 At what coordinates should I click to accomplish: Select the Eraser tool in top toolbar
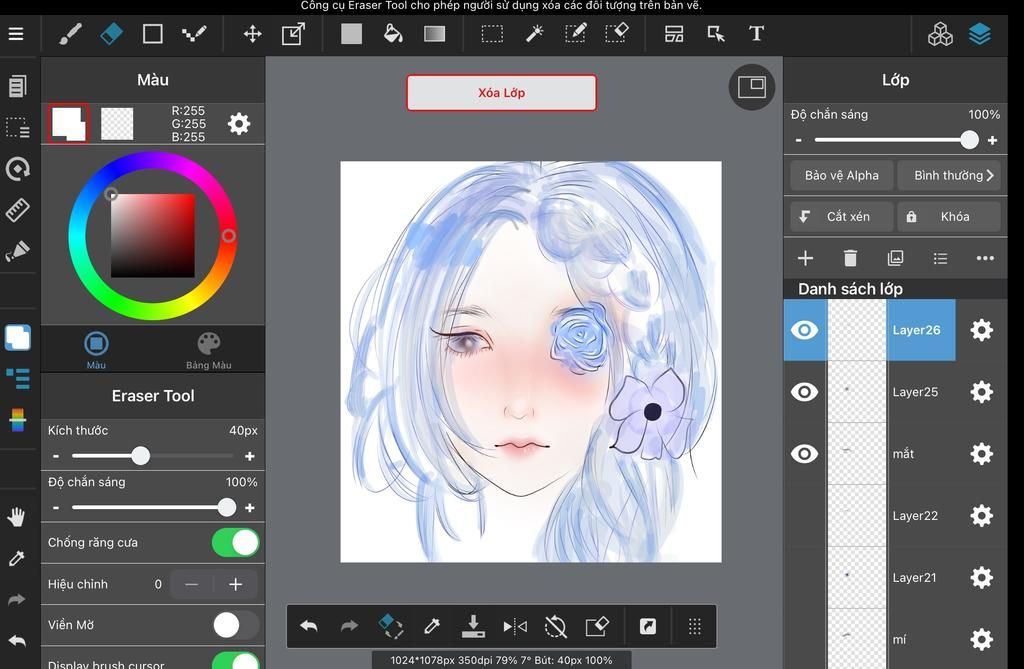112,34
